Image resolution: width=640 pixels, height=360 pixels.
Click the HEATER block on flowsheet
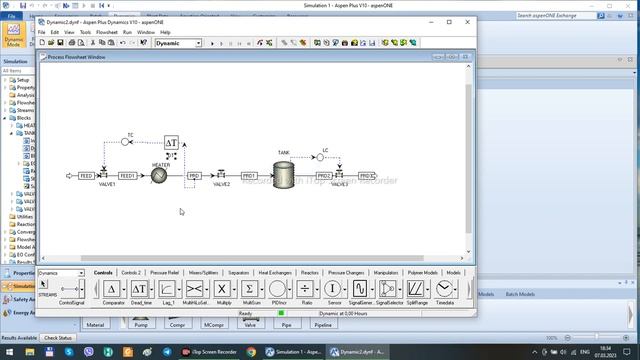coord(159,176)
